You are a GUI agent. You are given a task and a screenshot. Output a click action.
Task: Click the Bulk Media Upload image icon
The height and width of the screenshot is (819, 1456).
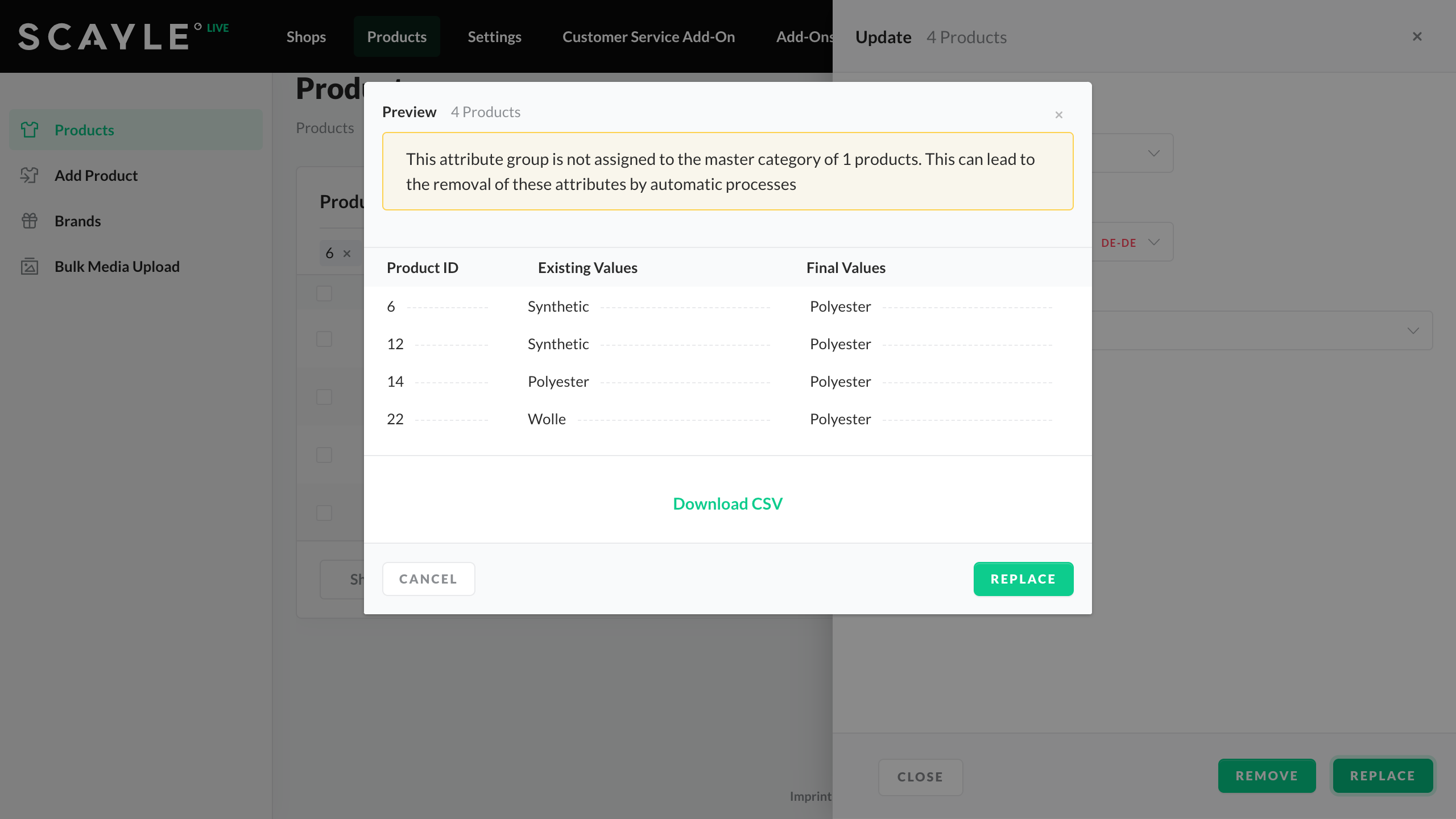pos(30,266)
